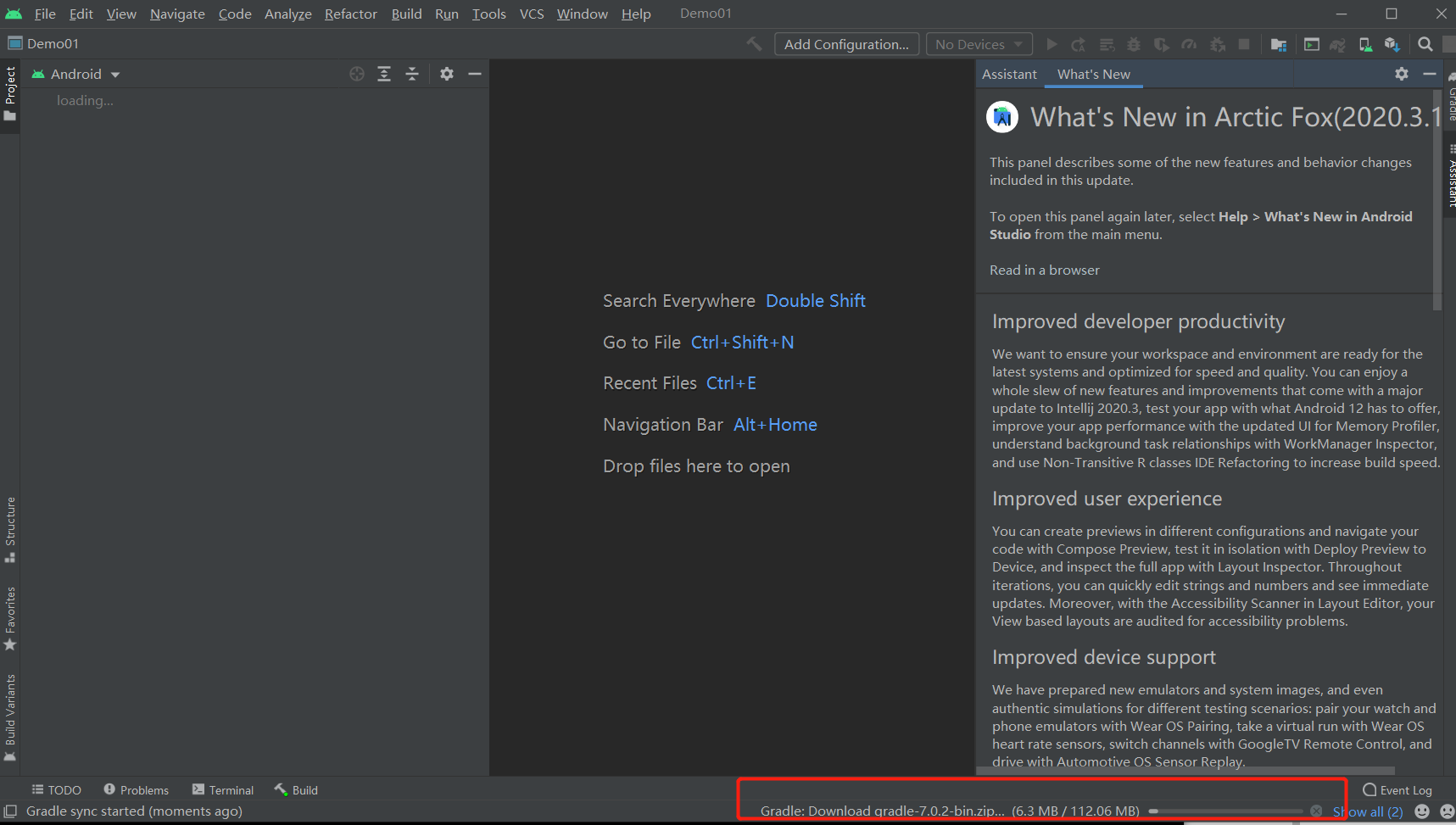1456x825 pixels.
Task: Open the Navigate menu
Action: point(177,14)
